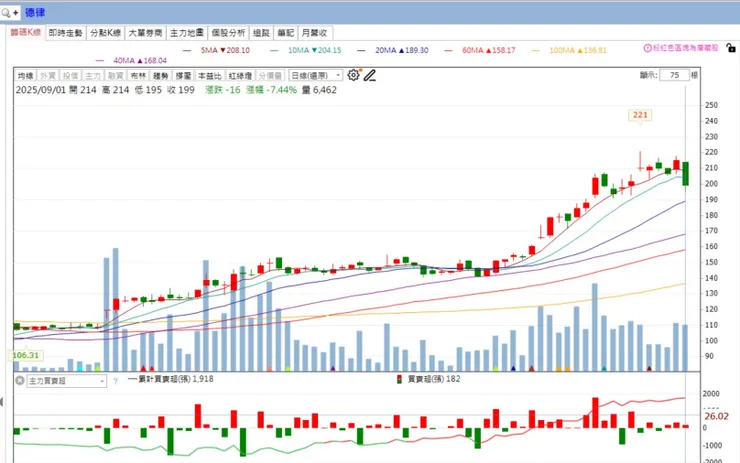Toggle the padlock lock icon

[x=731, y=48]
